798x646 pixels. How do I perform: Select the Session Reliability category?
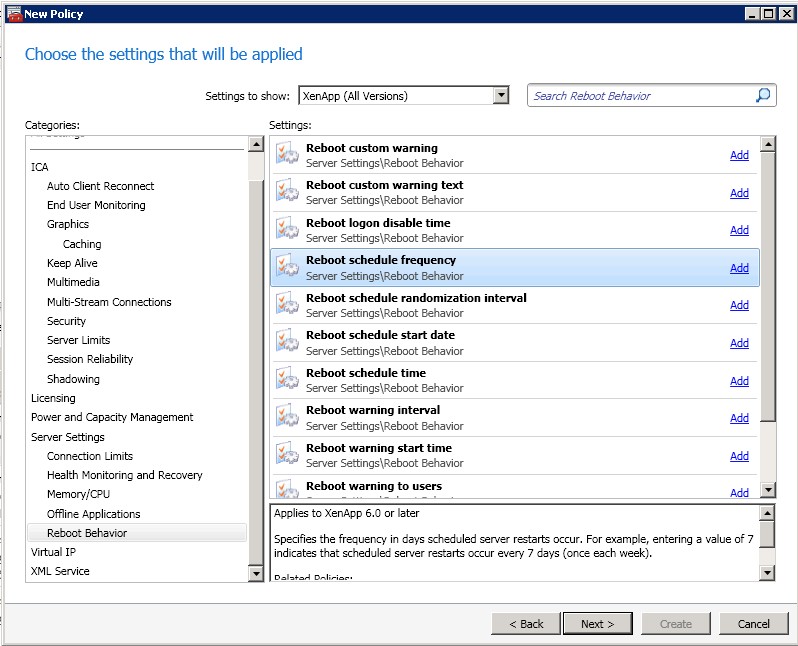[x=90, y=359]
